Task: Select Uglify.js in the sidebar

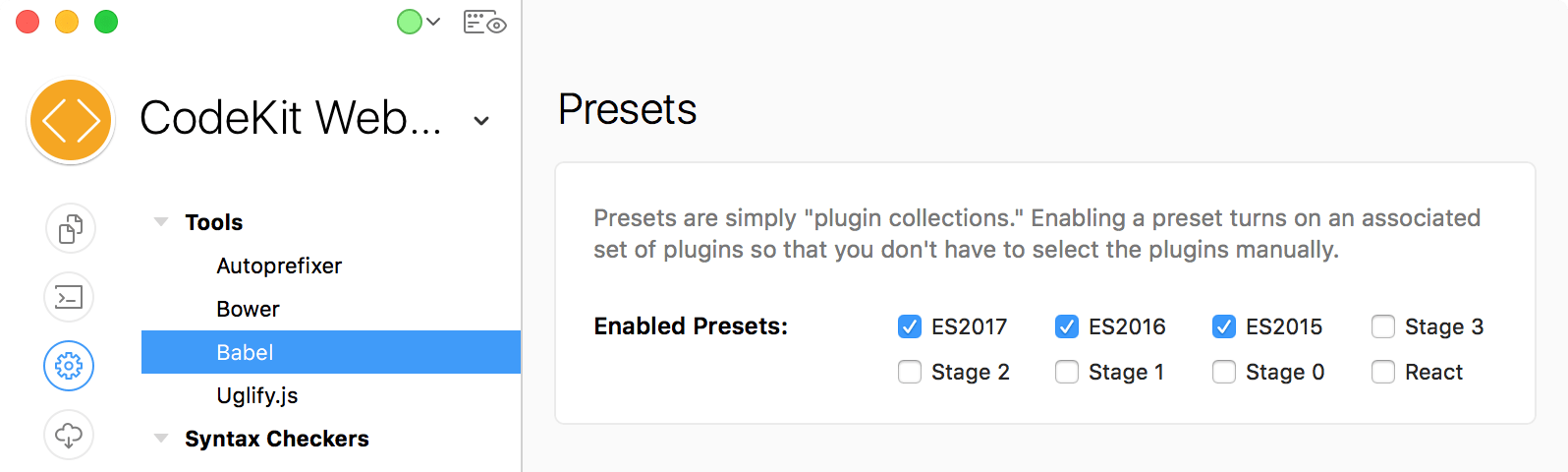Action: pos(257,395)
